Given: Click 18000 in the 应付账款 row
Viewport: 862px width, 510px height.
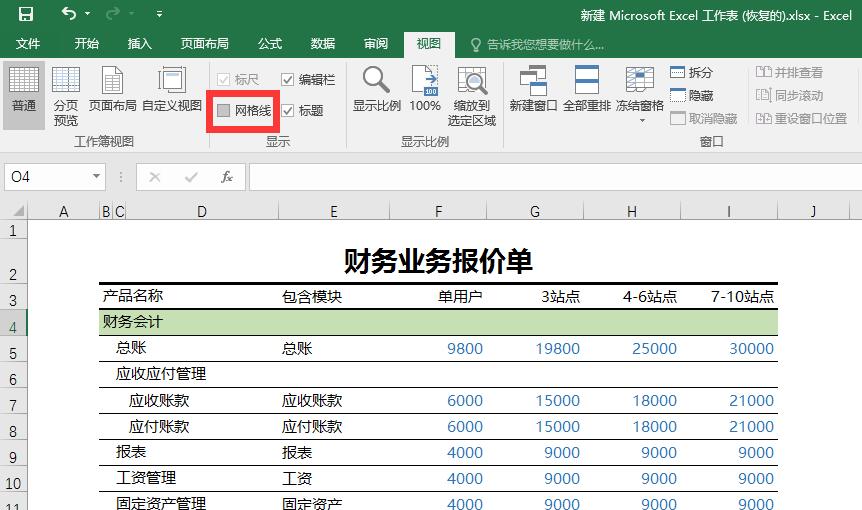Looking at the screenshot, I should [654, 426].
